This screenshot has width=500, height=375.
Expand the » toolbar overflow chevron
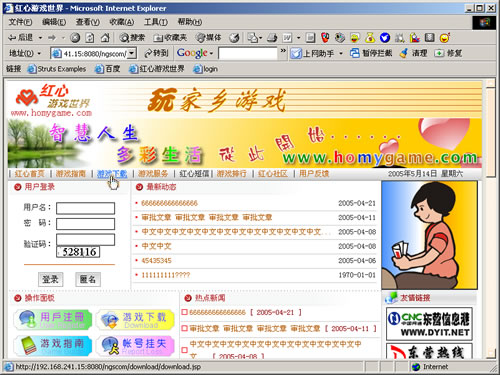(x=283, y=51)
